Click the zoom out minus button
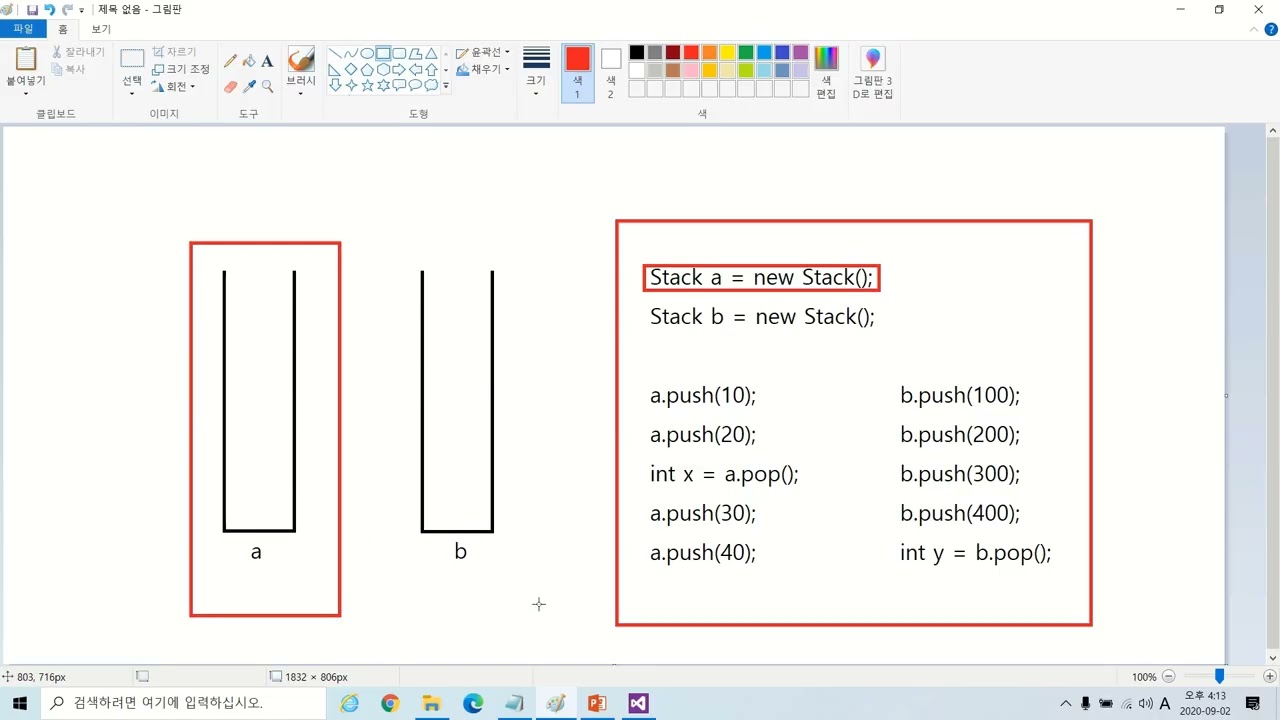The height and width of the screenshot is (720, 1280). (x=1168, y=677)
